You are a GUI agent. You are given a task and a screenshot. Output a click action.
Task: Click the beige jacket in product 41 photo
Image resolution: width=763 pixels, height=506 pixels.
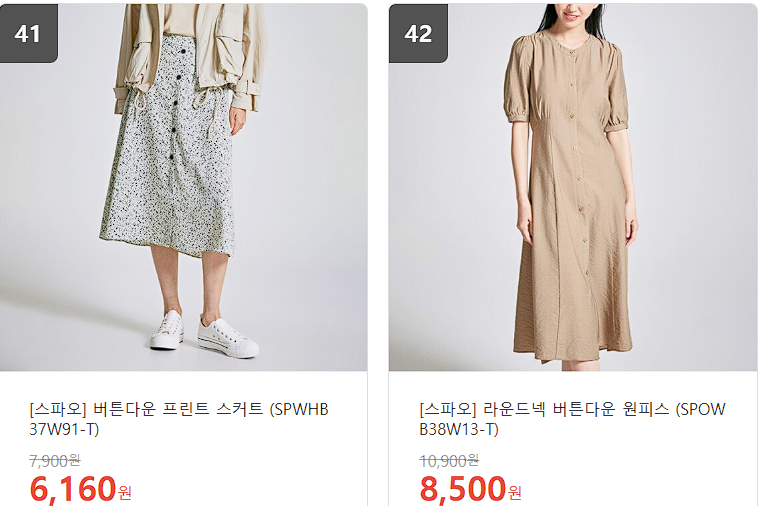point(191,56)
